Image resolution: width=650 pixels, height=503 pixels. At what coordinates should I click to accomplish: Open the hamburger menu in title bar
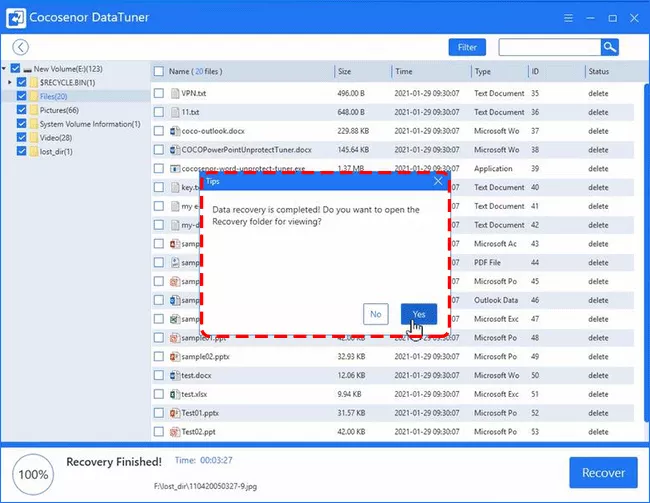click(568, 18)
